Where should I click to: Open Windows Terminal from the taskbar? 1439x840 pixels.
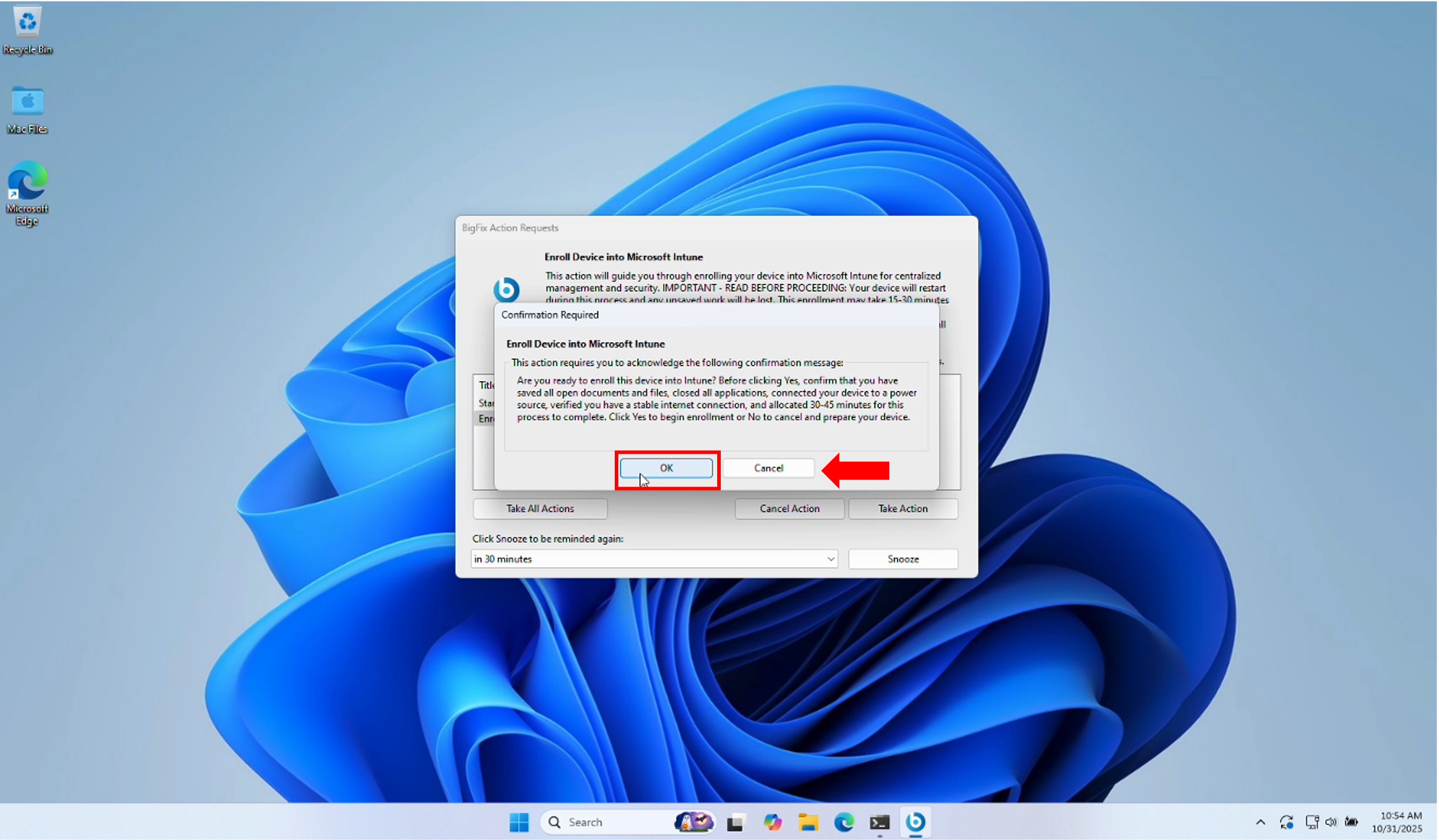[x=880, y=822]
